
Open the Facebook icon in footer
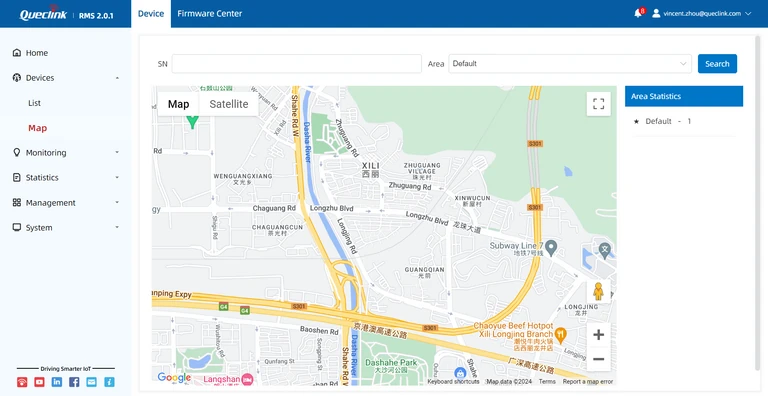coord(74,382)
